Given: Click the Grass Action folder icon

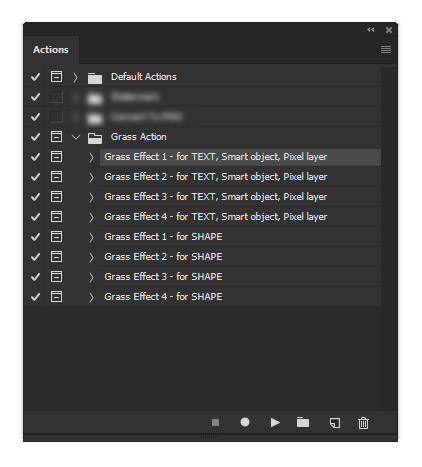Looking at the screenshot, I should [95, 138].
